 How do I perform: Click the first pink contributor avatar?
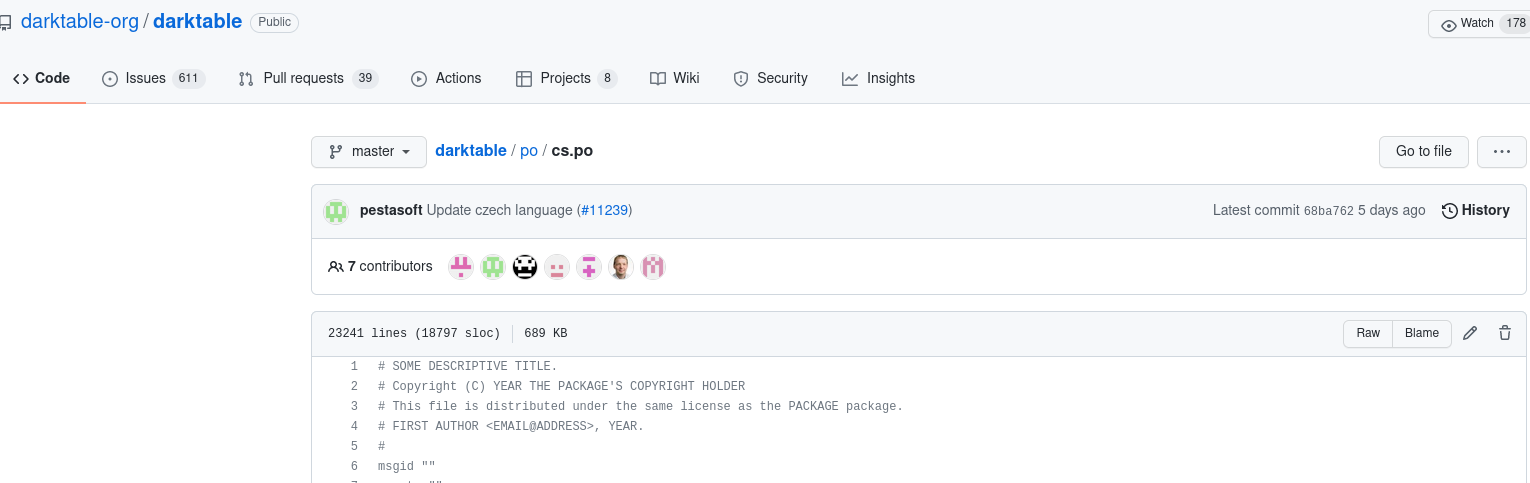(x=461, y=267)
